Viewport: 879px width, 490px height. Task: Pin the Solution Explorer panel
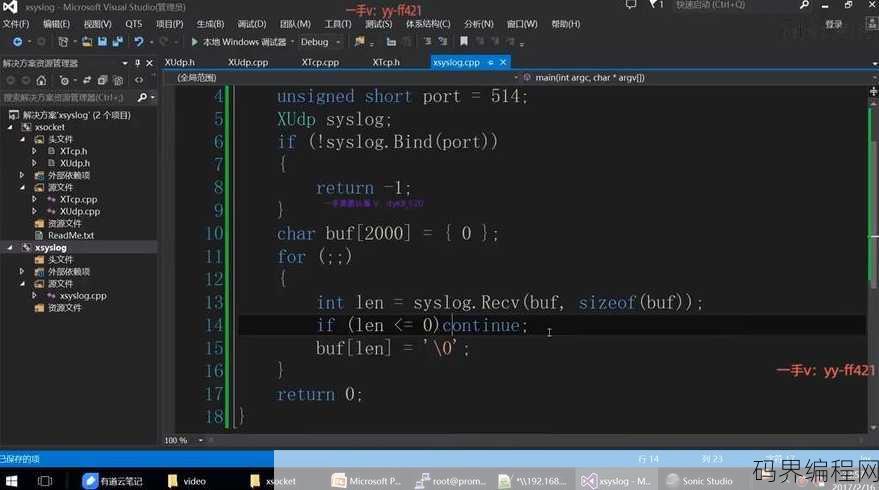(x=137, y=63)
